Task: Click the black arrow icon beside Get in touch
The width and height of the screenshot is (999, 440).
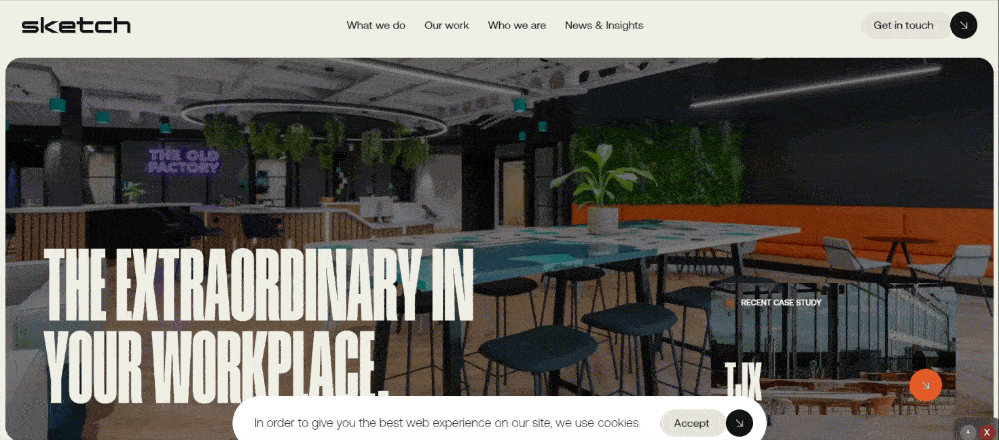Action: point(963,25)
